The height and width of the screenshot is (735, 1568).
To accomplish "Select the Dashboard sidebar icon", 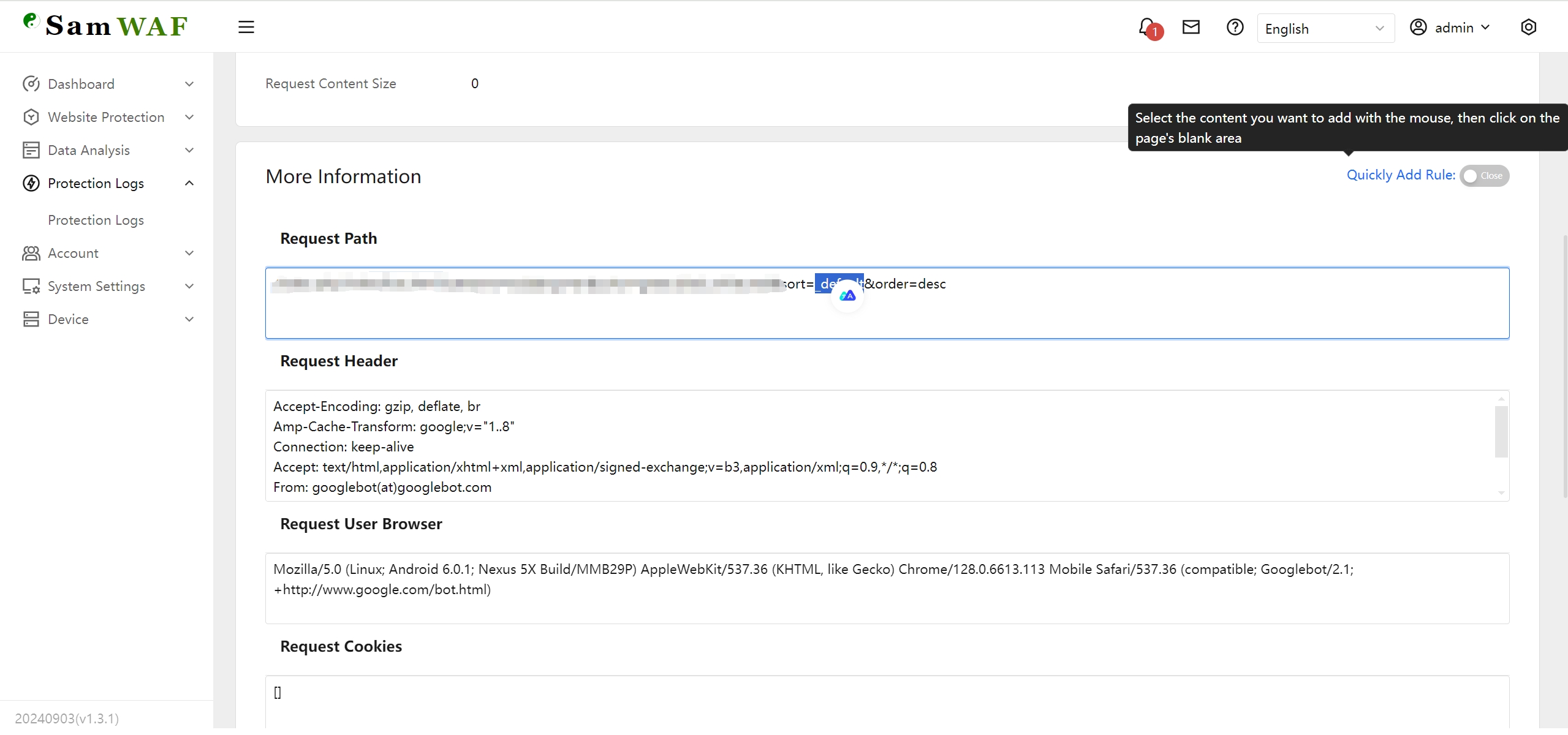I will tap(31, 84).
